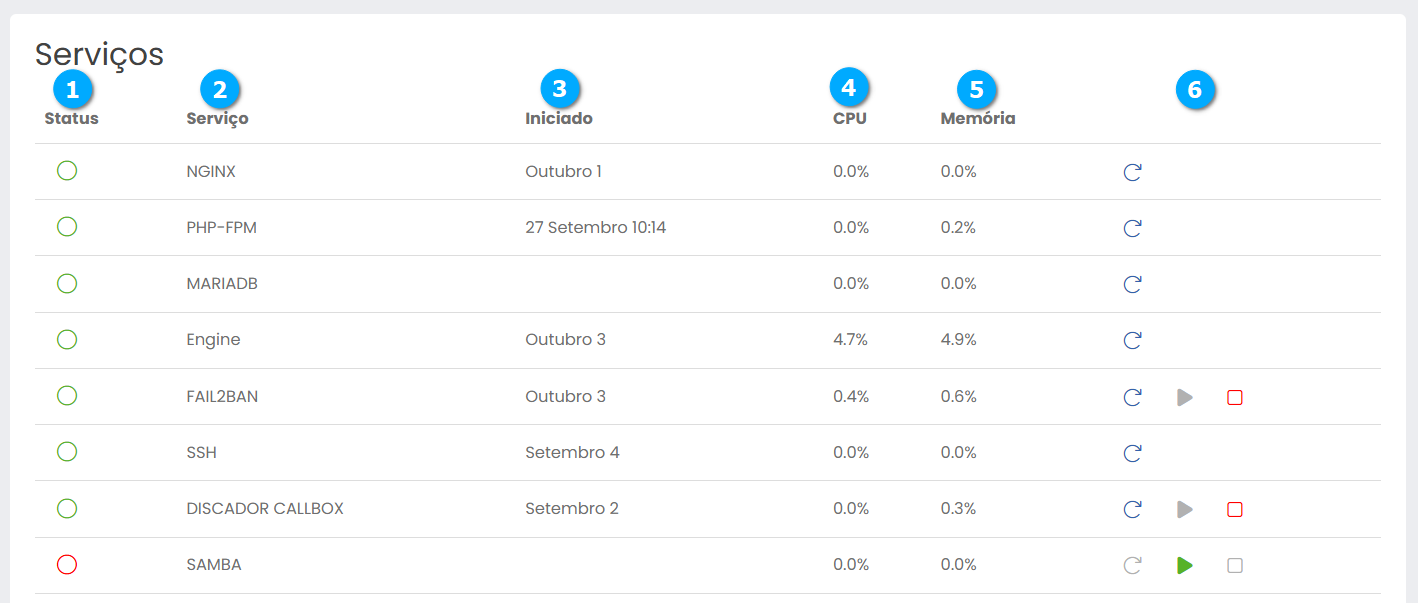Click the red SAMBA status indicator
Viewport: 1418px width, 603px height.
67,564
